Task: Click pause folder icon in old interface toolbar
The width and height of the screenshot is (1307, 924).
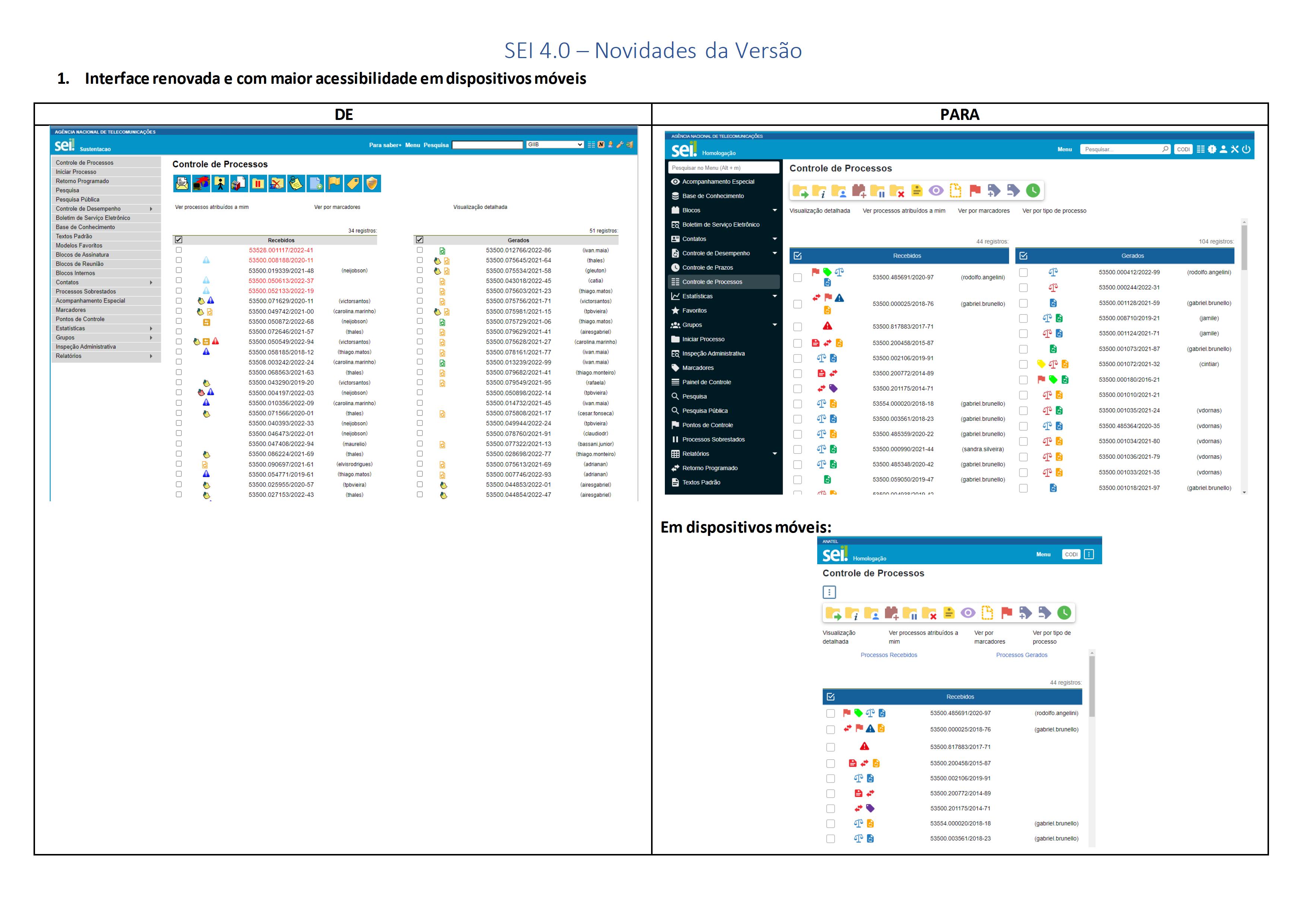Action: 258,183
